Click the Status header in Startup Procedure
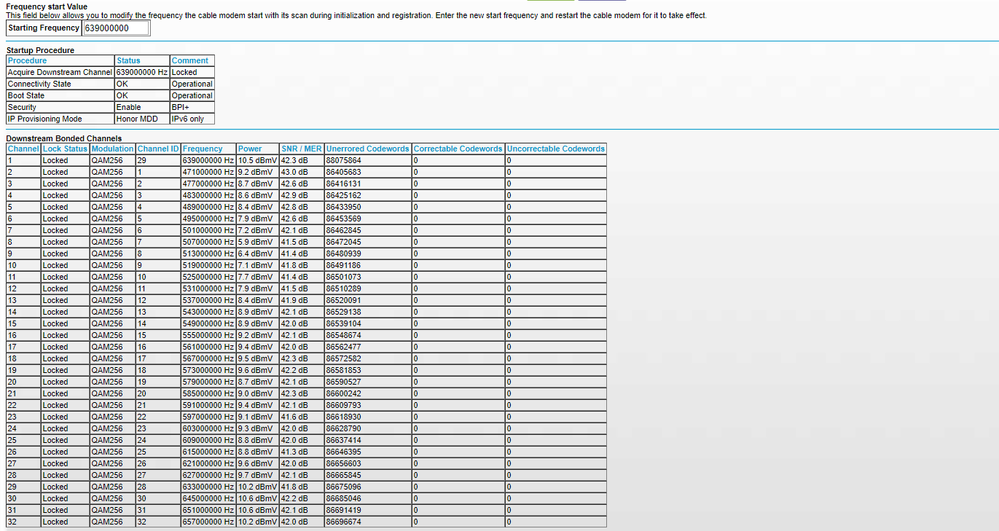This screenshot has height=531, width=999. [128, 61]
